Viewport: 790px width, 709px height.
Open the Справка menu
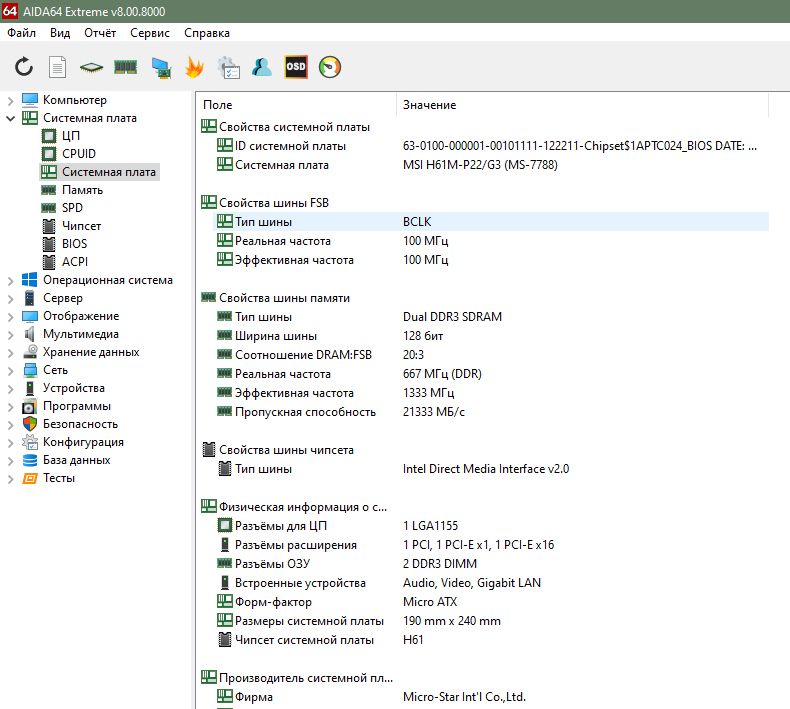click(x=207, y=33)
